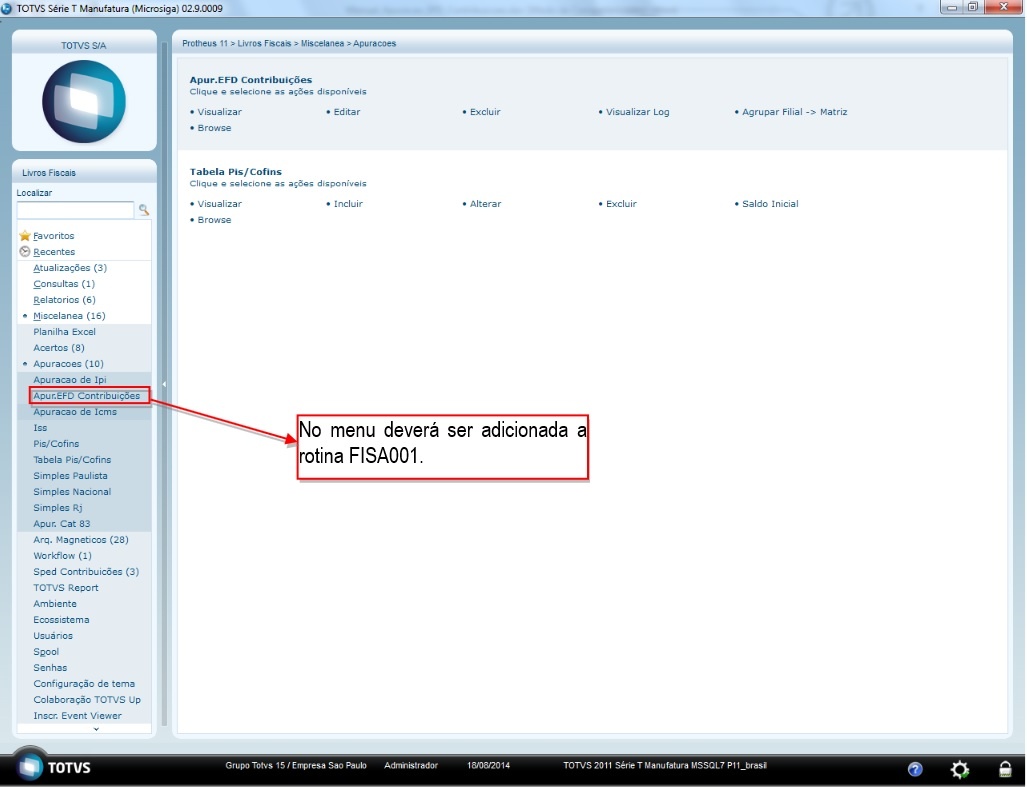Open Simples Nacional item
The height and width of the screenshot is (787, 1027).
(72, 492)
